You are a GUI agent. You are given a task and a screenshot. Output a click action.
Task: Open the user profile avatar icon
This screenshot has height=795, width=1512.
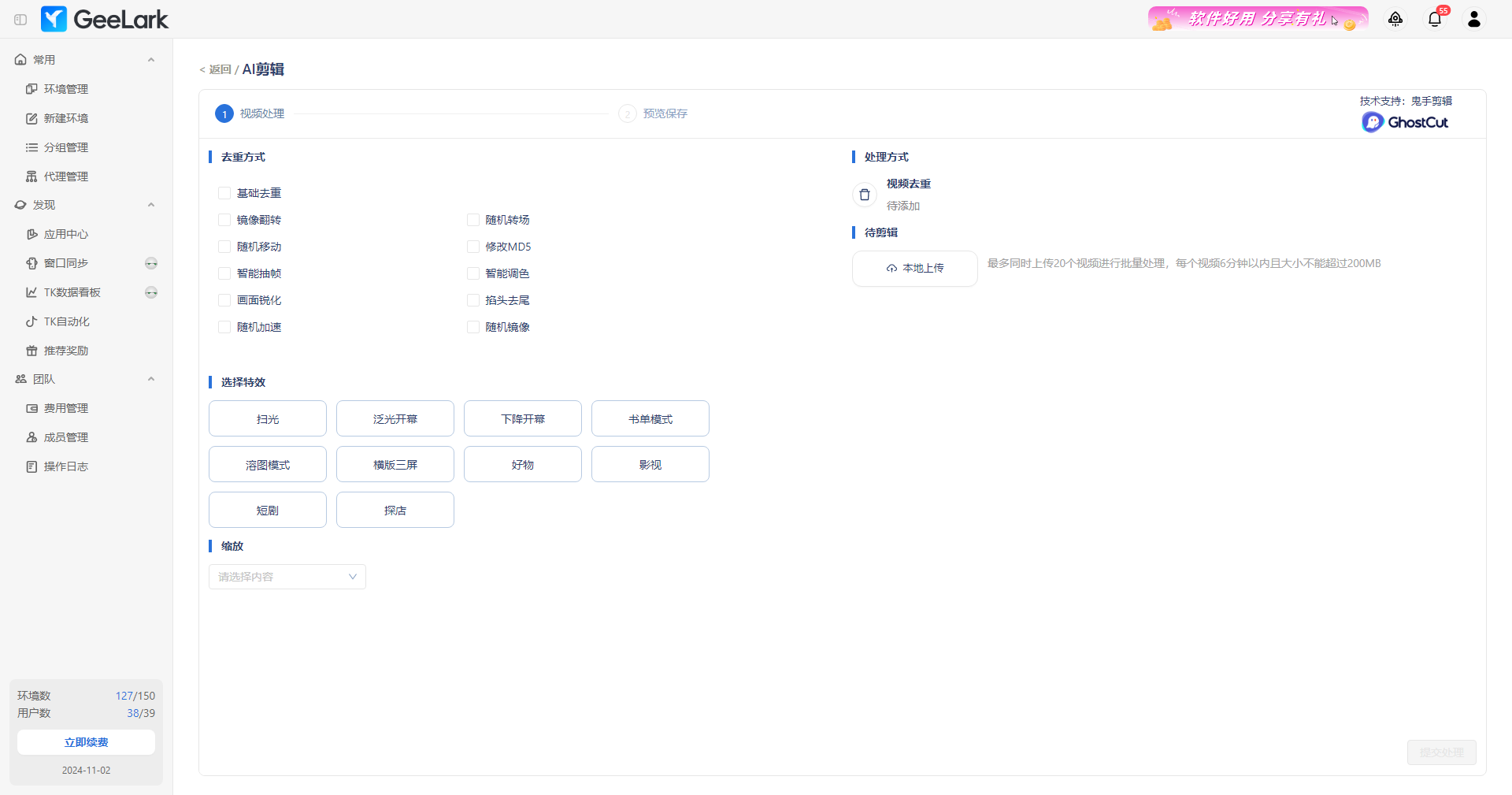click(1473, 20)
